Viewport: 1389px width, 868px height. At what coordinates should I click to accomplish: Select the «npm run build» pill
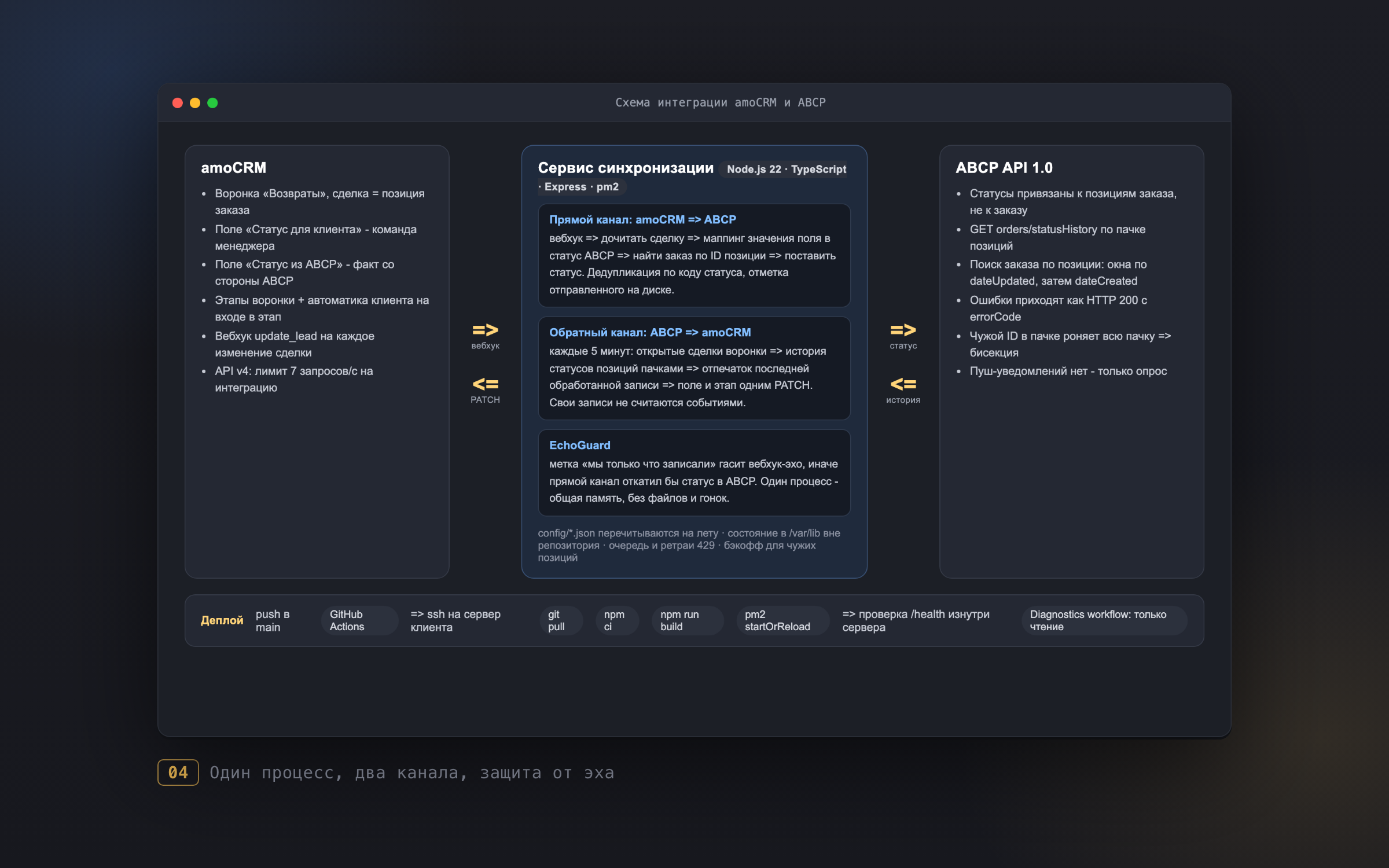click(x=688, y=620)
